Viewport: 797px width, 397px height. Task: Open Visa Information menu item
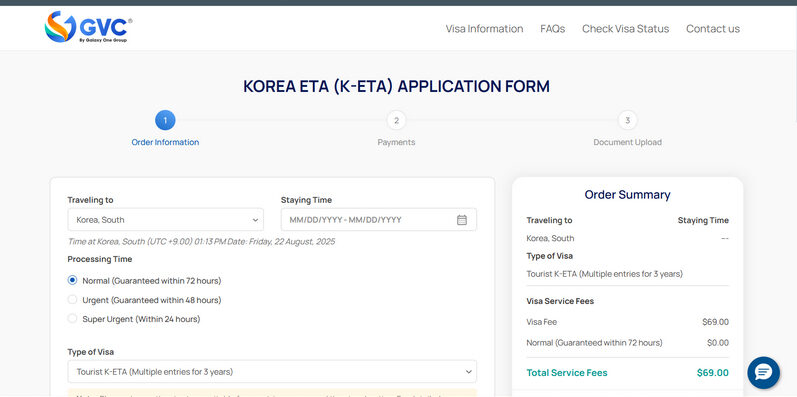484,29
